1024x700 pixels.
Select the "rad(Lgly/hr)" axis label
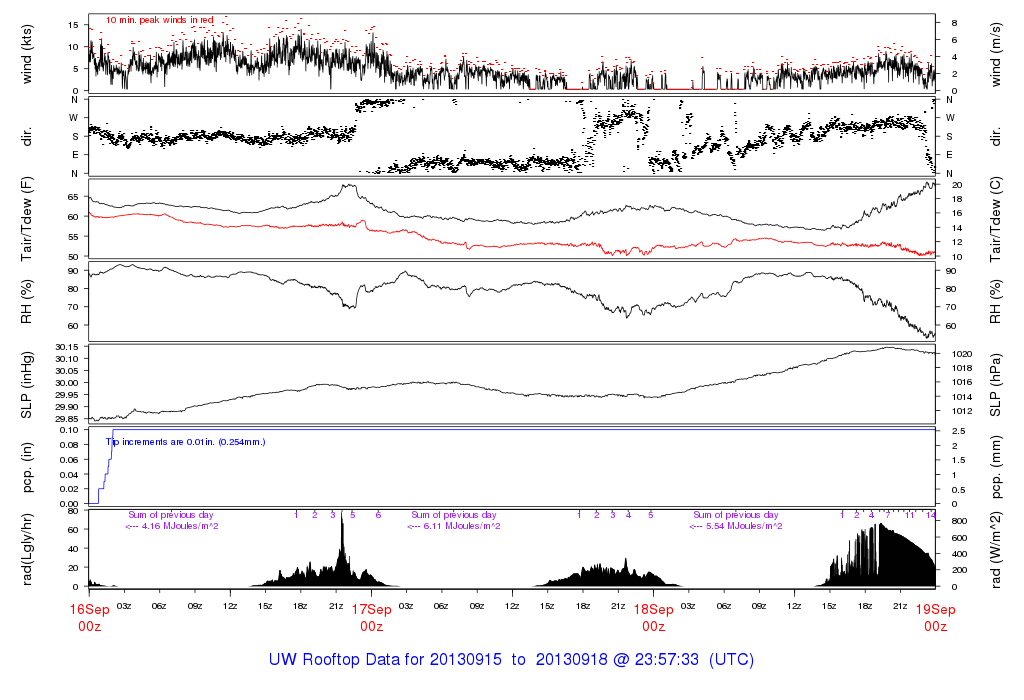(26, 549)
